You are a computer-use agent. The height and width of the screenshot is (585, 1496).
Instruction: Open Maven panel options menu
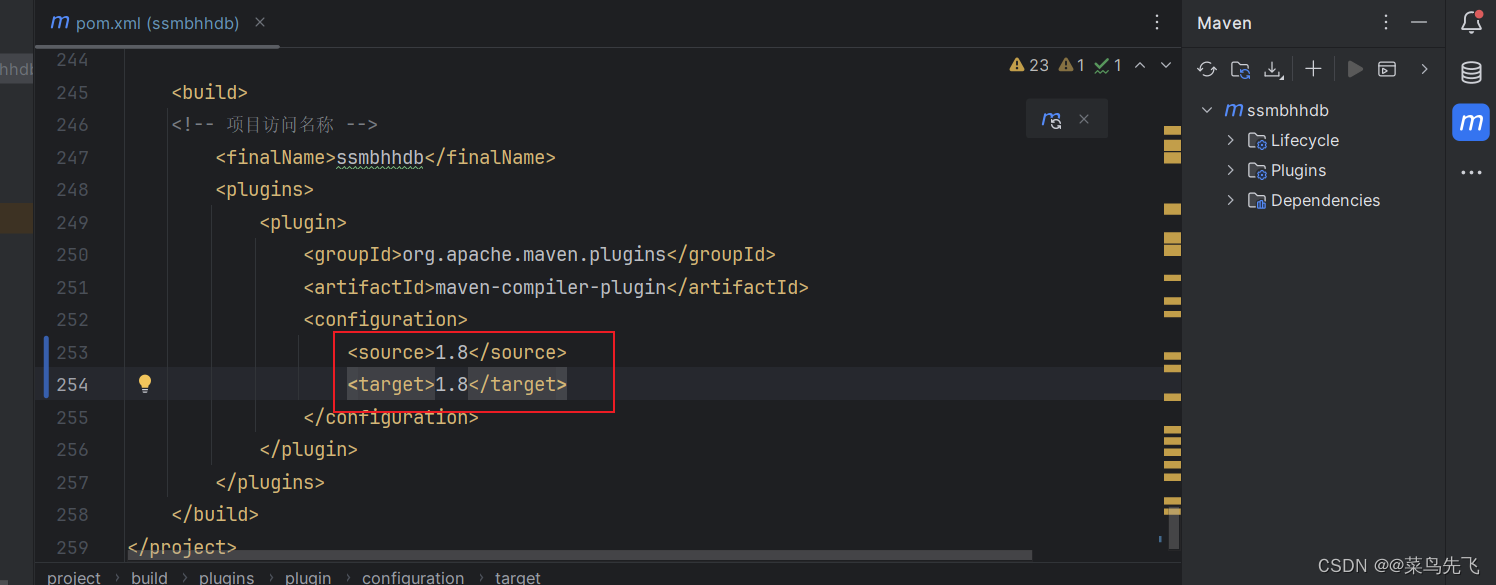click(x=1386, y=22)
